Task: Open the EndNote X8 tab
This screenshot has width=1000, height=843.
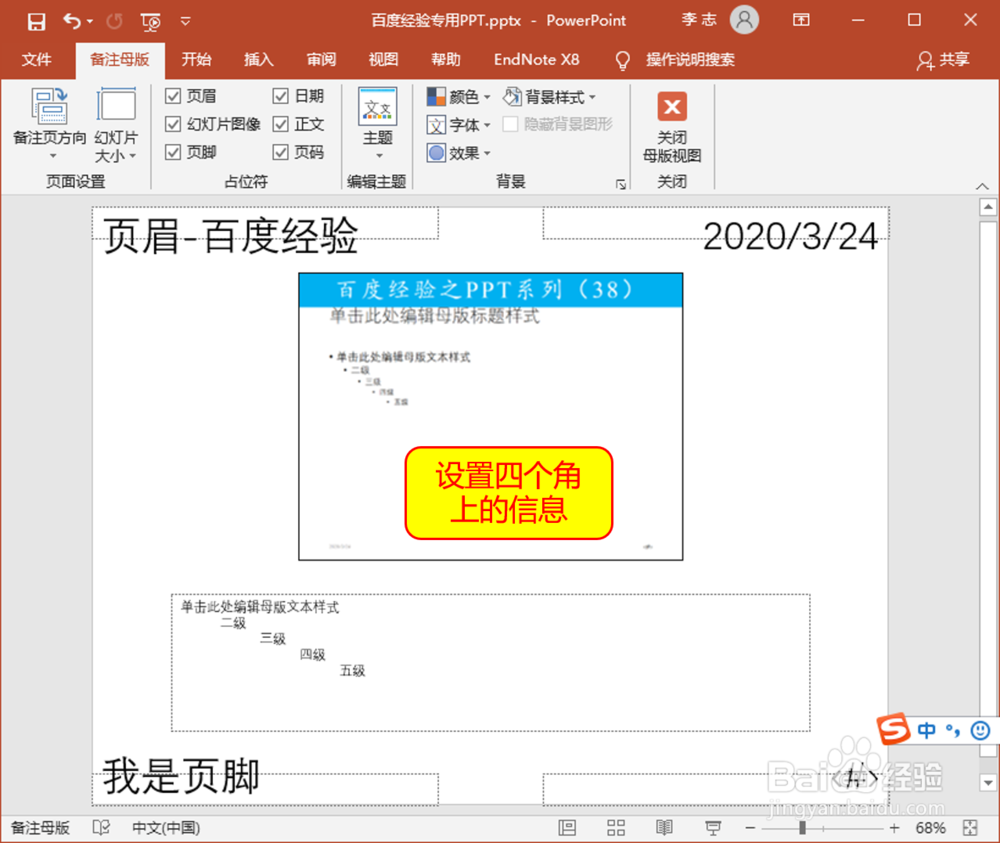Action: coord(536,60)
